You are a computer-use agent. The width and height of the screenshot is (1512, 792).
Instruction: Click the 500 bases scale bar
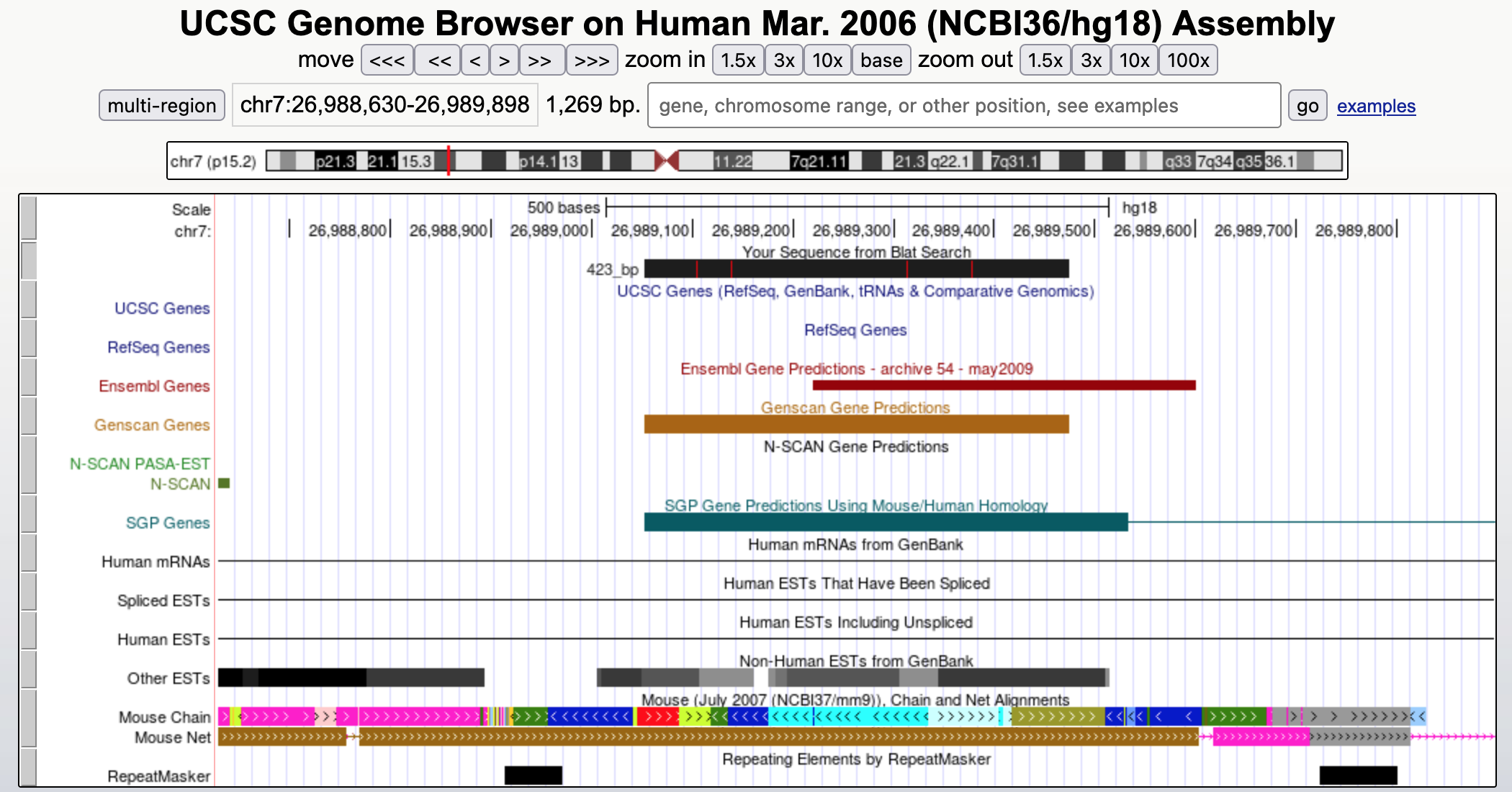click(x=857, y=207)
